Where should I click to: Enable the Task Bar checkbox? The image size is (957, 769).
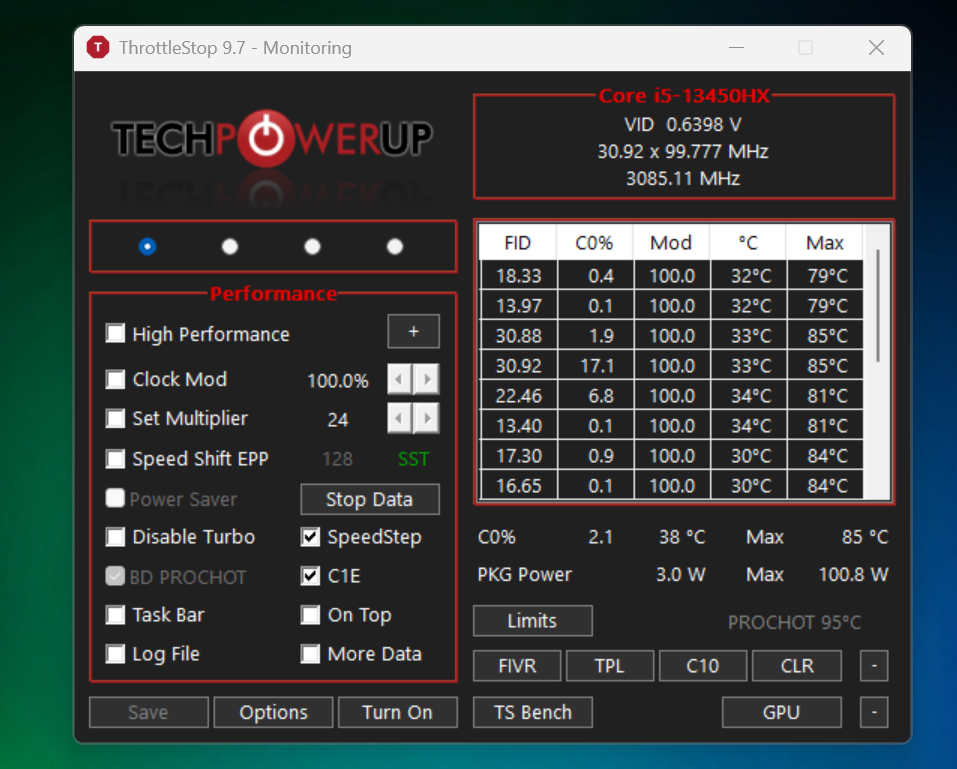pyautogui.click(x=115, y=615)
